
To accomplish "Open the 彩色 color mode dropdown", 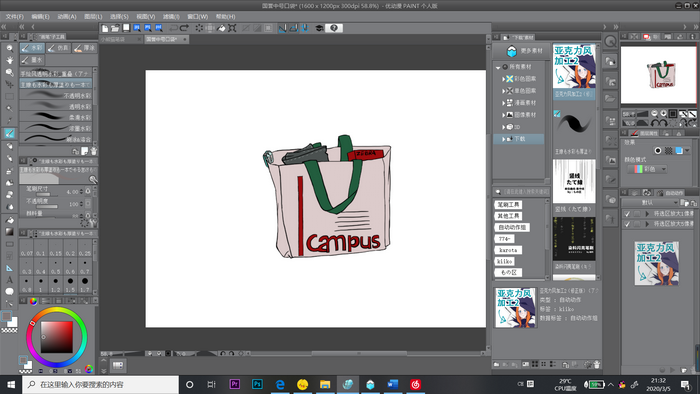I will click(x=648, y=169).
